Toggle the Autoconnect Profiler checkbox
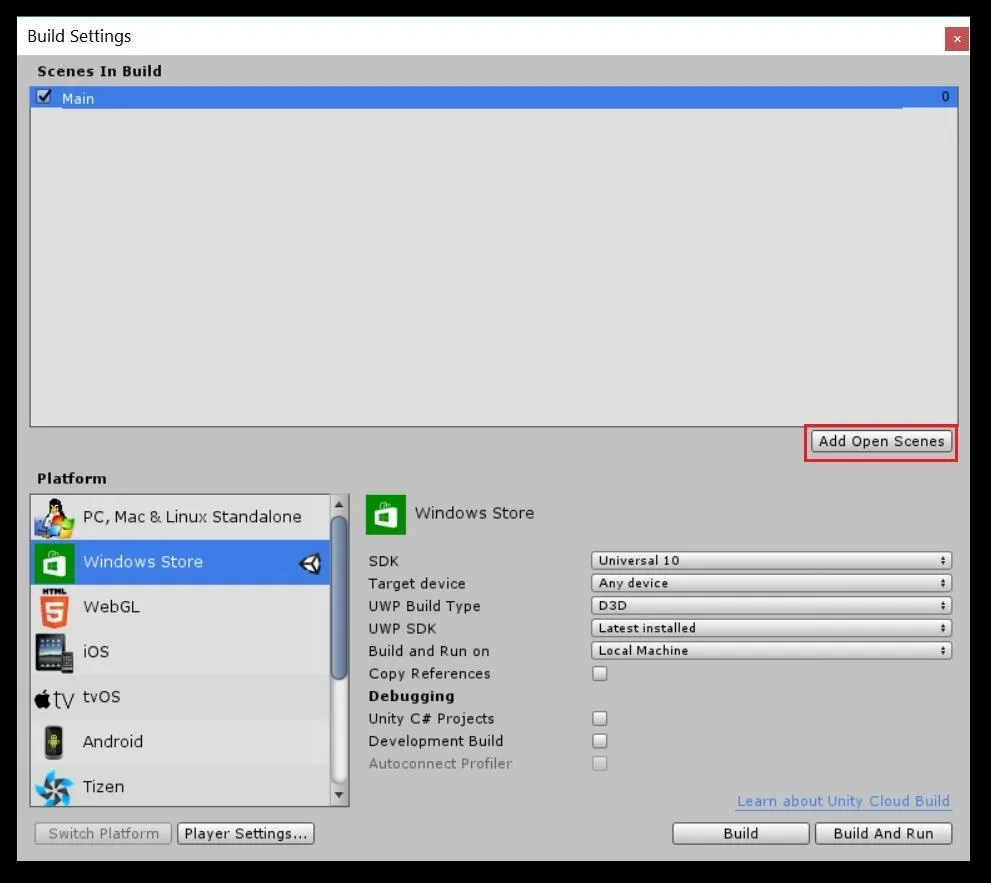This screenshot has width=991, height=883. [x=600, y=764]
